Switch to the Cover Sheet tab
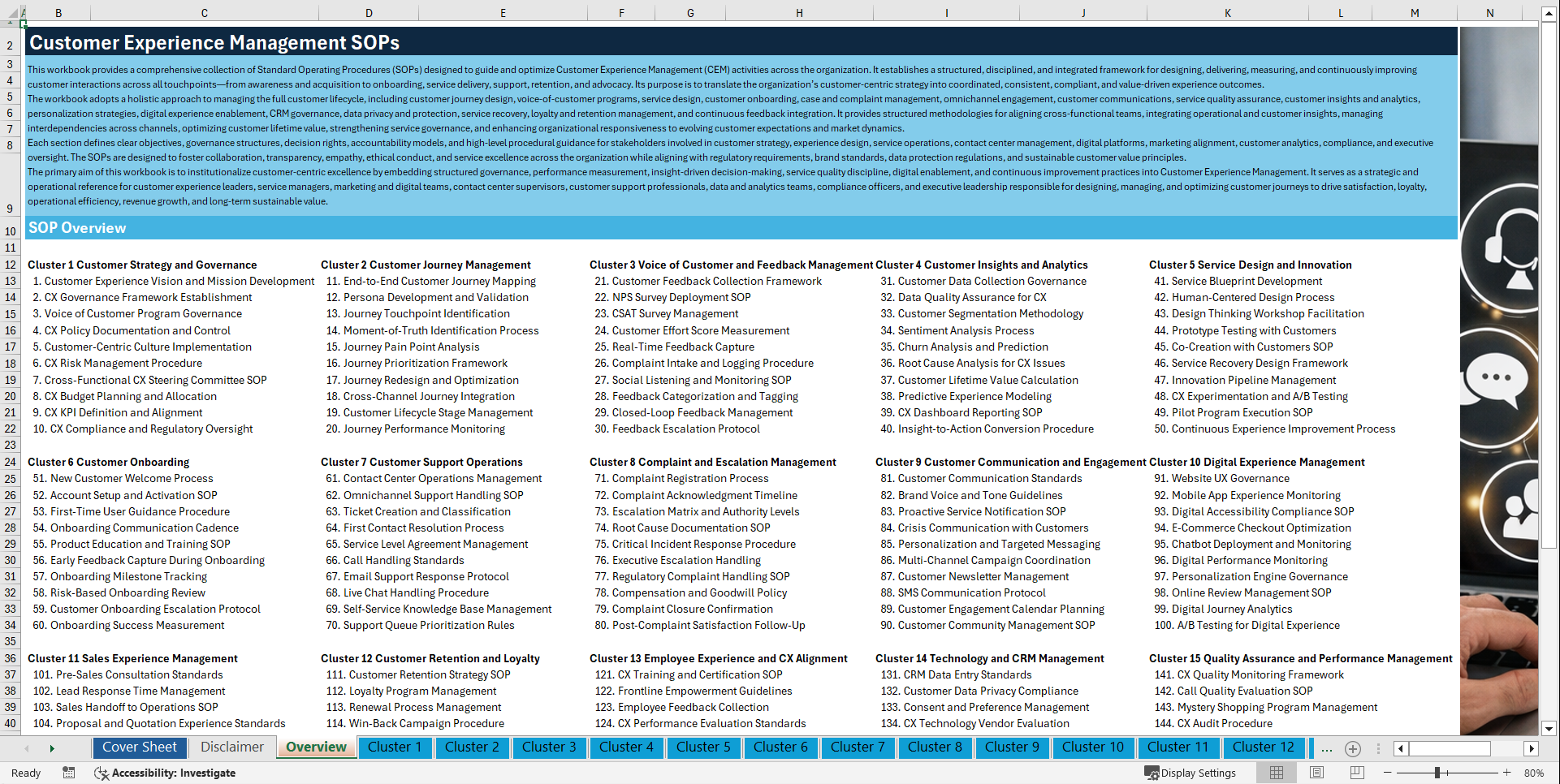The height and width of the screenshot is (784, 1560). tap(140, 747)
